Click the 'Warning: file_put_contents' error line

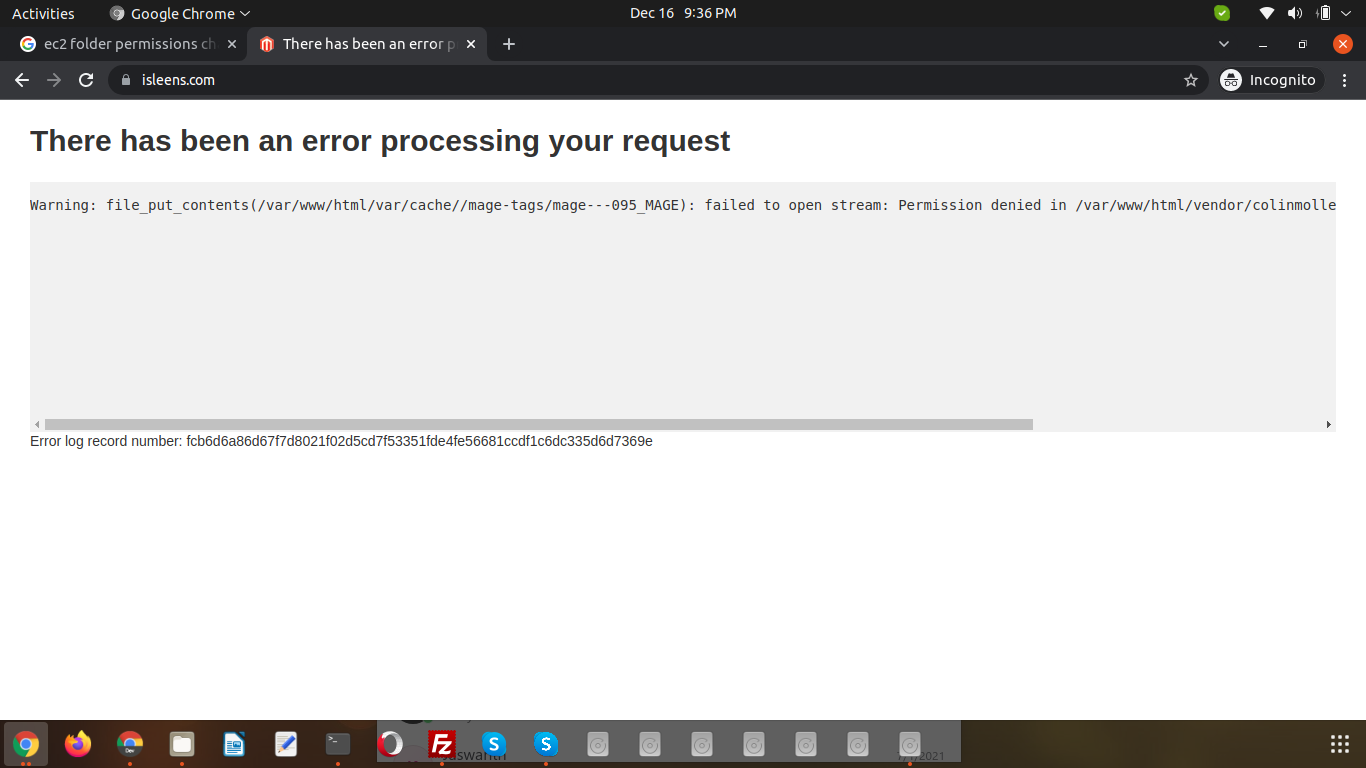point(683,205)
